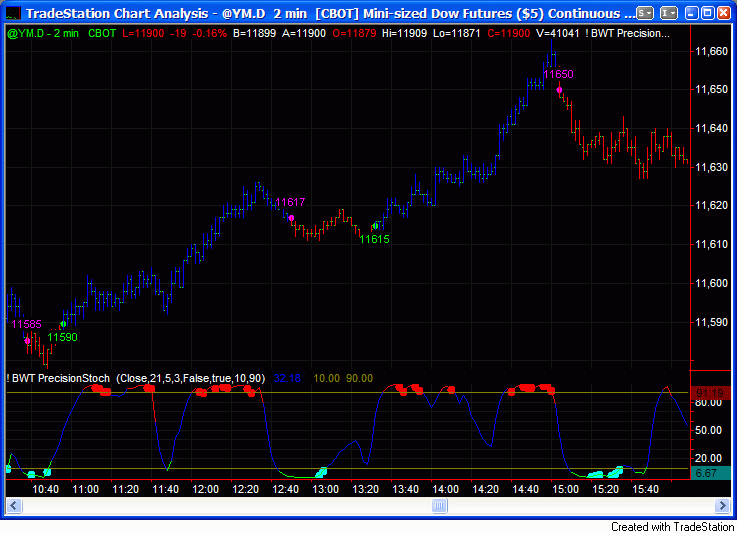
Task: Click the 'C=11900' close value
Action: [509, 33]
